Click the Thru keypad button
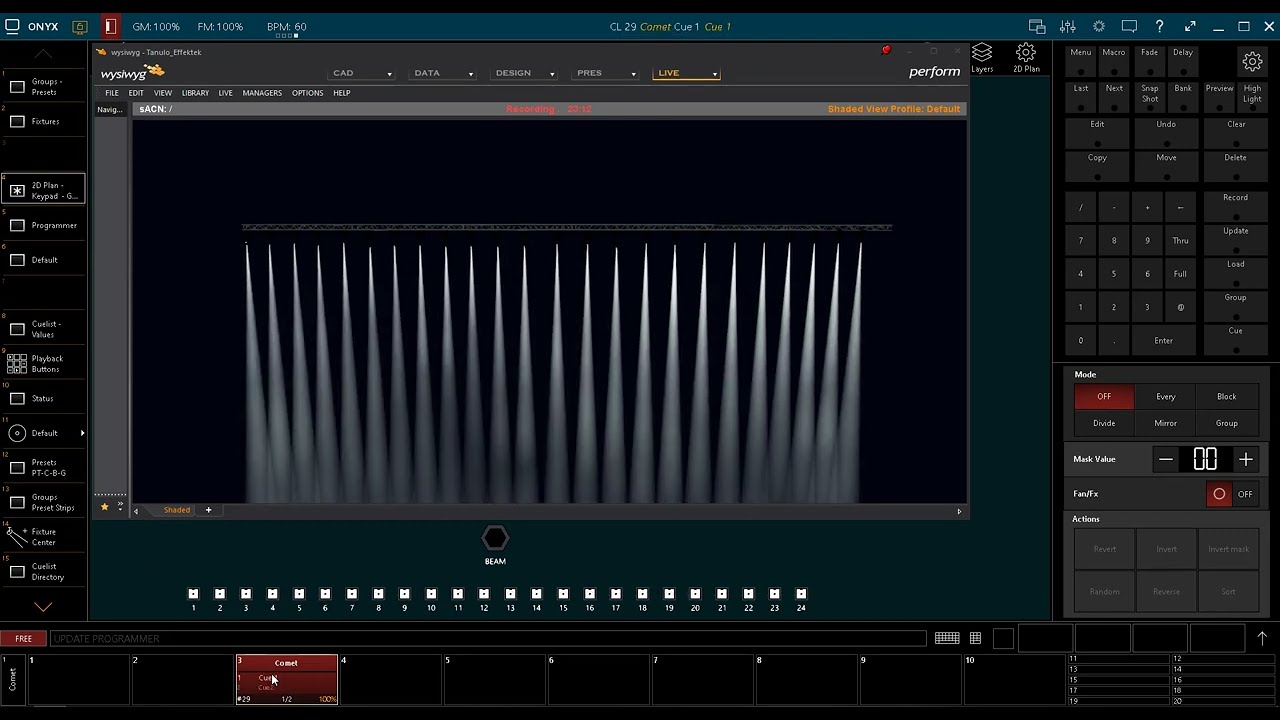 [1180, 241]
